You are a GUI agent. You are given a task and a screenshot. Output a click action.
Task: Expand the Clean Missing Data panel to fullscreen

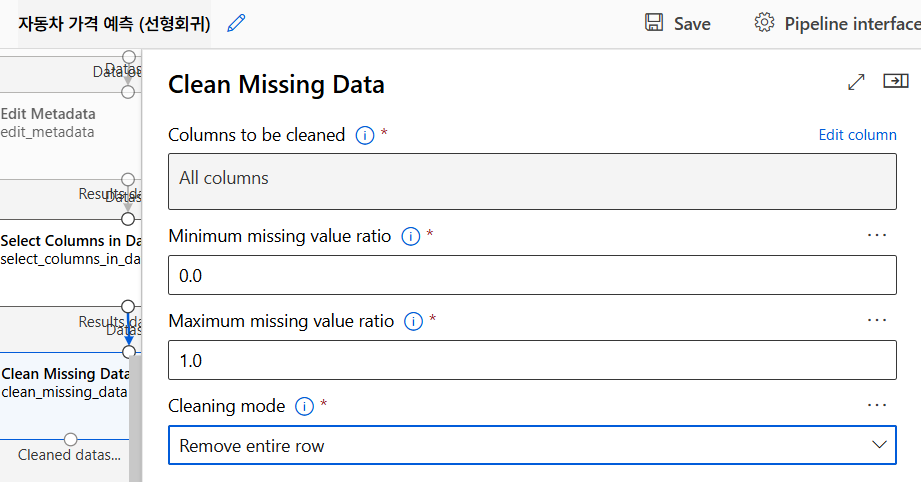pyautogui.click(x=856, y=83)
